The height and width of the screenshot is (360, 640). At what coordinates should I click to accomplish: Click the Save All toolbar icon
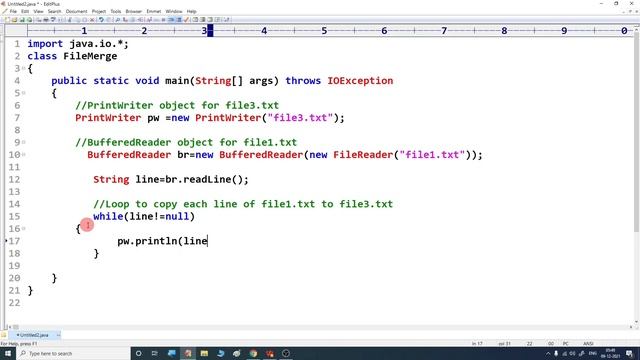click(x=30, y=20)
